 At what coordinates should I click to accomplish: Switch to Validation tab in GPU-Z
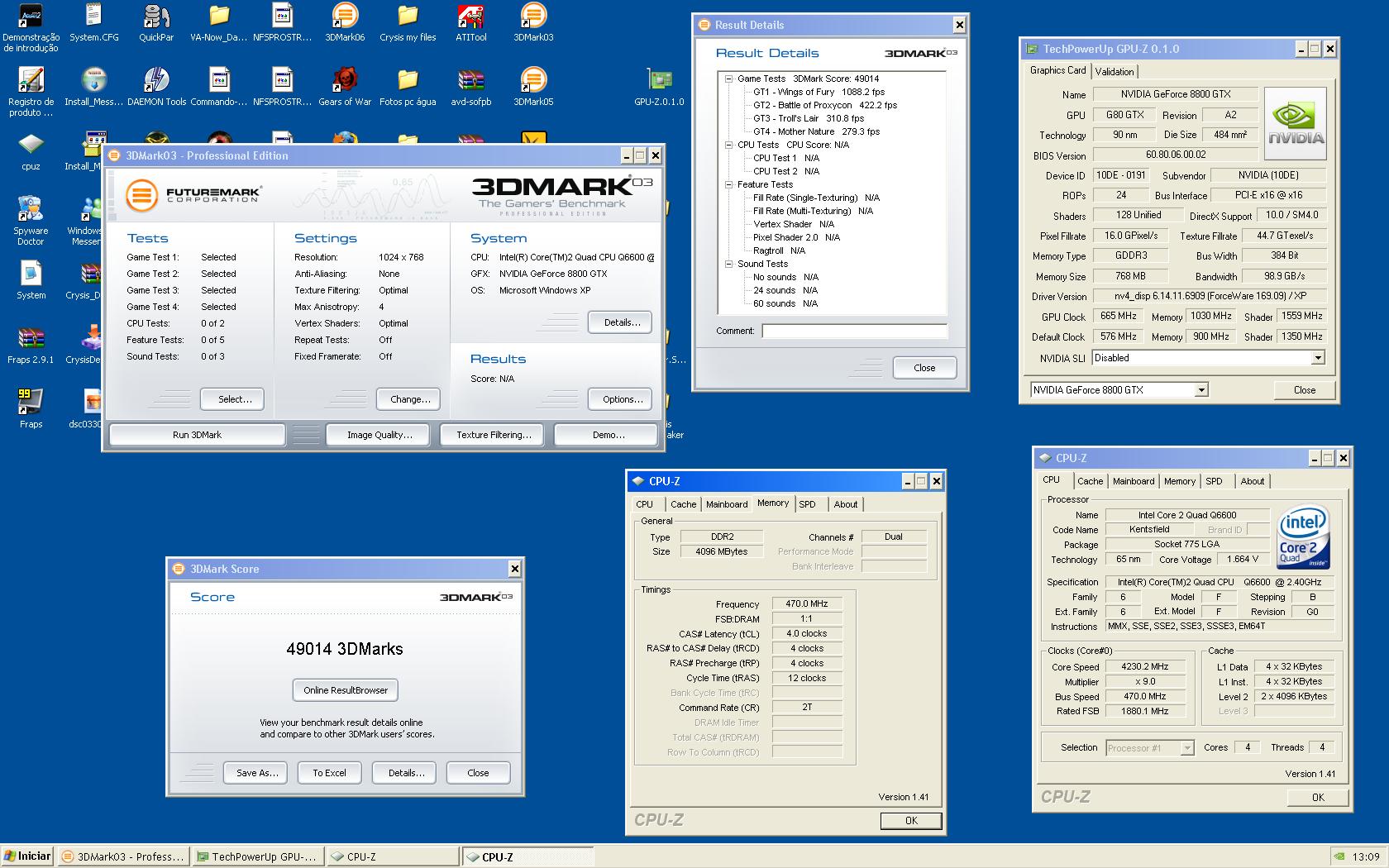tap(1115, 72)
